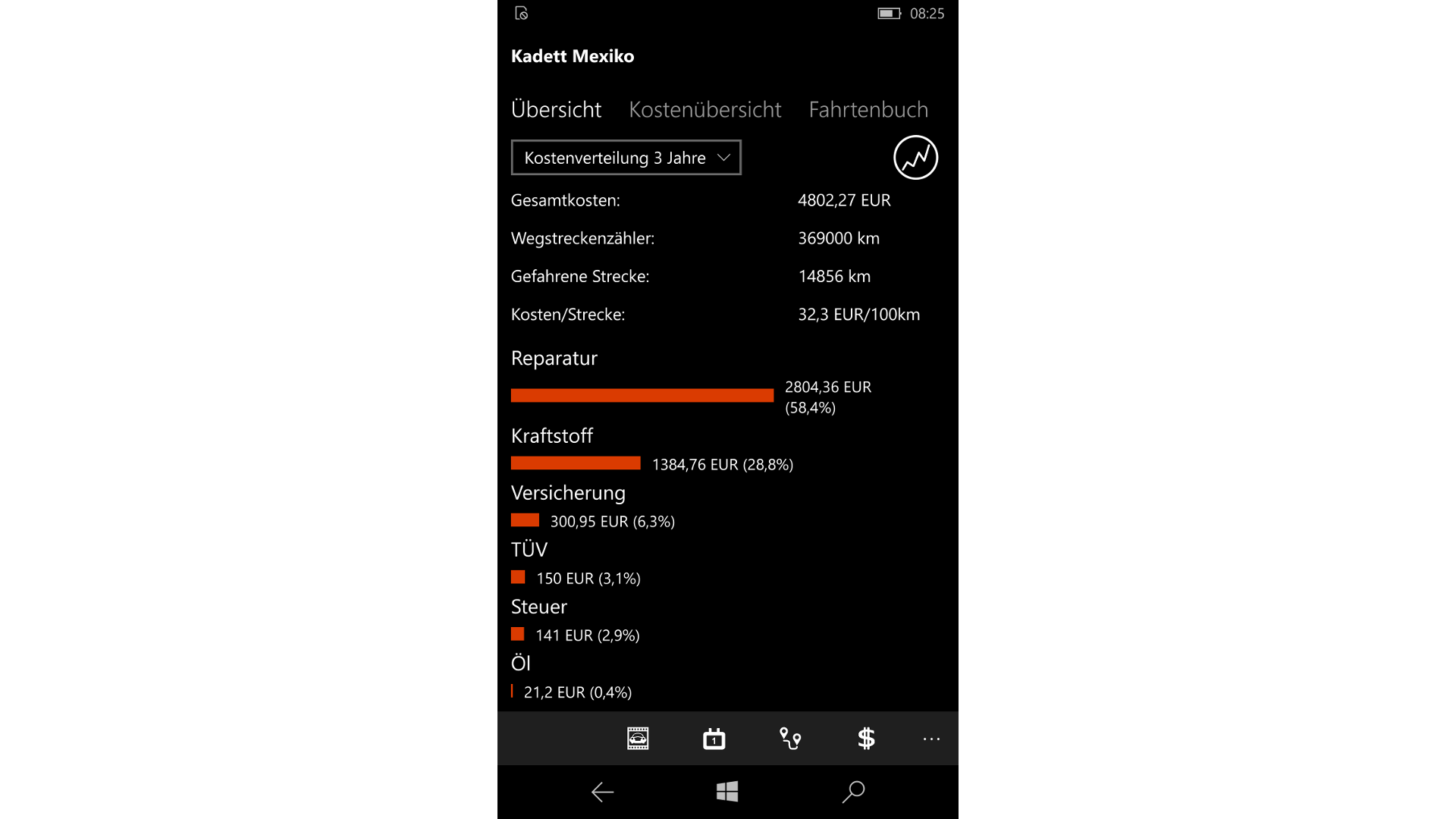Expand the Kostenverteilung 3 Jahre dropdown
1456x819 pixels.
pos(626,158)
